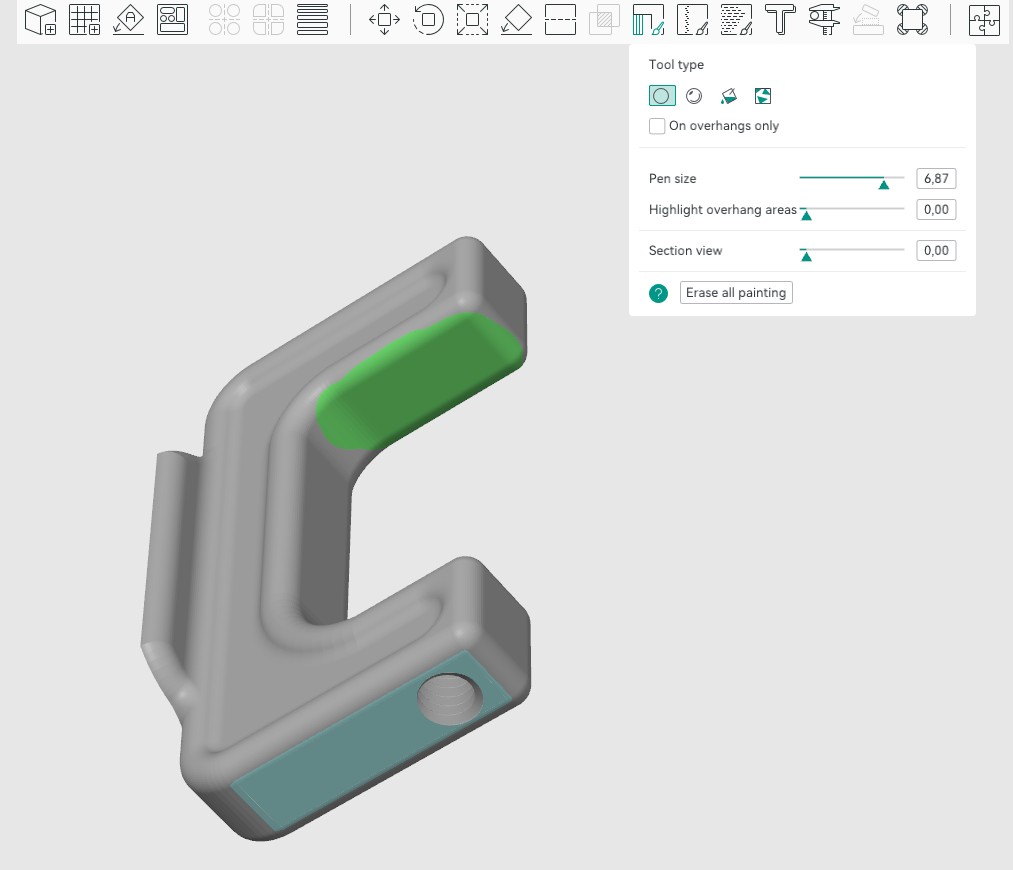Click the Section view slider handle
Screen dimensions: 1013x870
[806, 256]
